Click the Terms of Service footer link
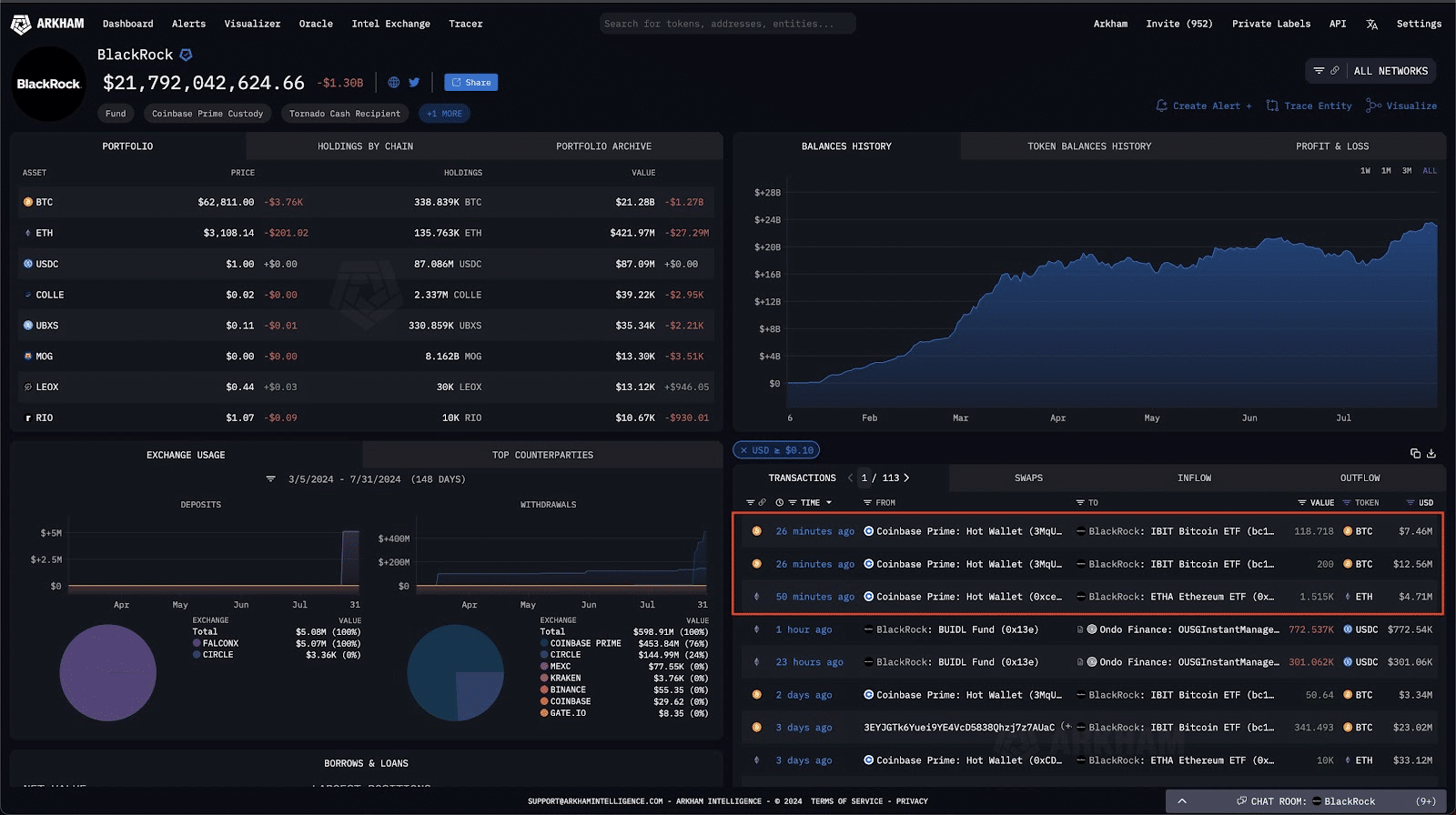The width and height of the screenshot is (1456, 815). pyautogui.click(x=846, y=801)
